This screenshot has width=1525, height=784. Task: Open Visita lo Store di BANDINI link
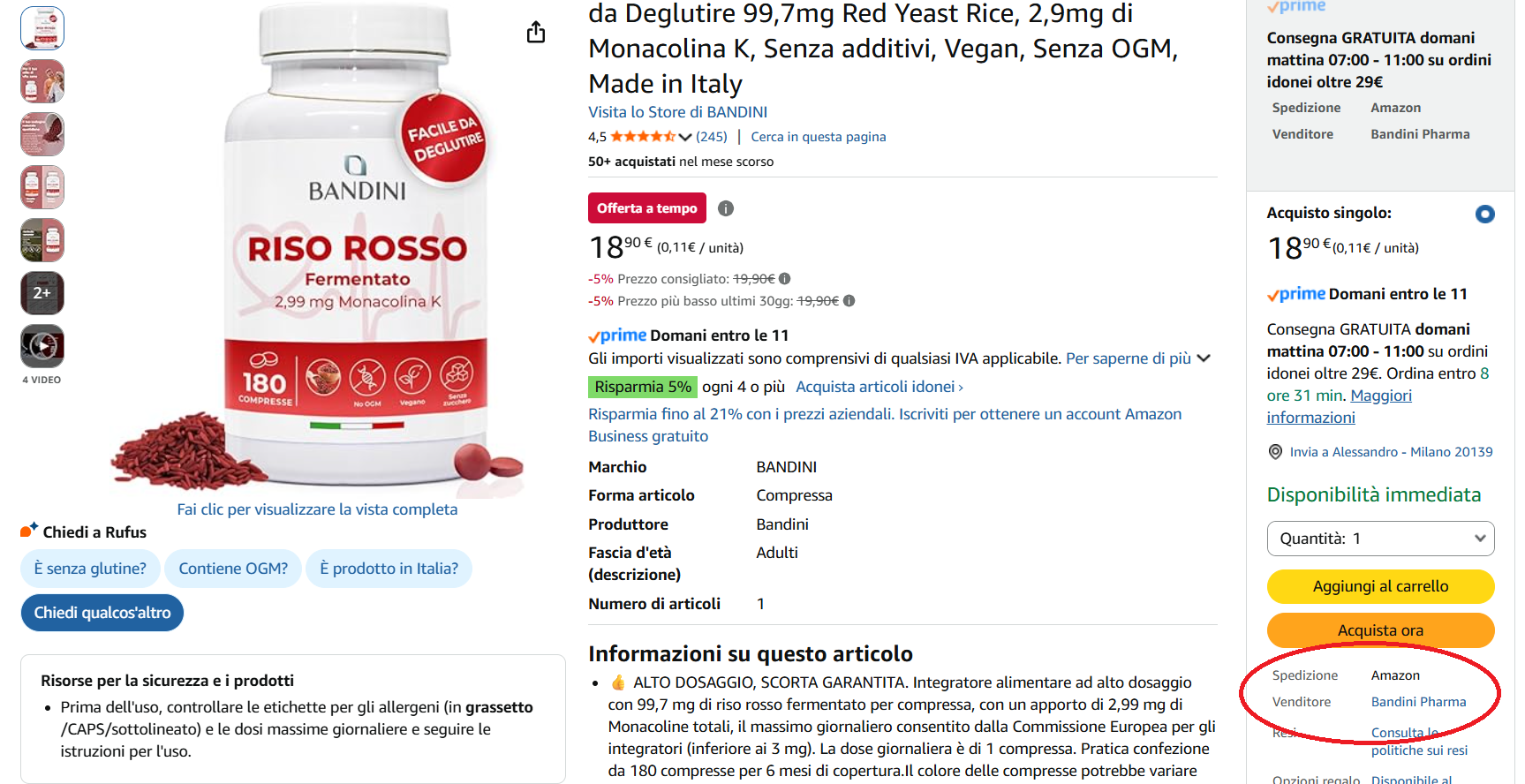pos(677,112)
